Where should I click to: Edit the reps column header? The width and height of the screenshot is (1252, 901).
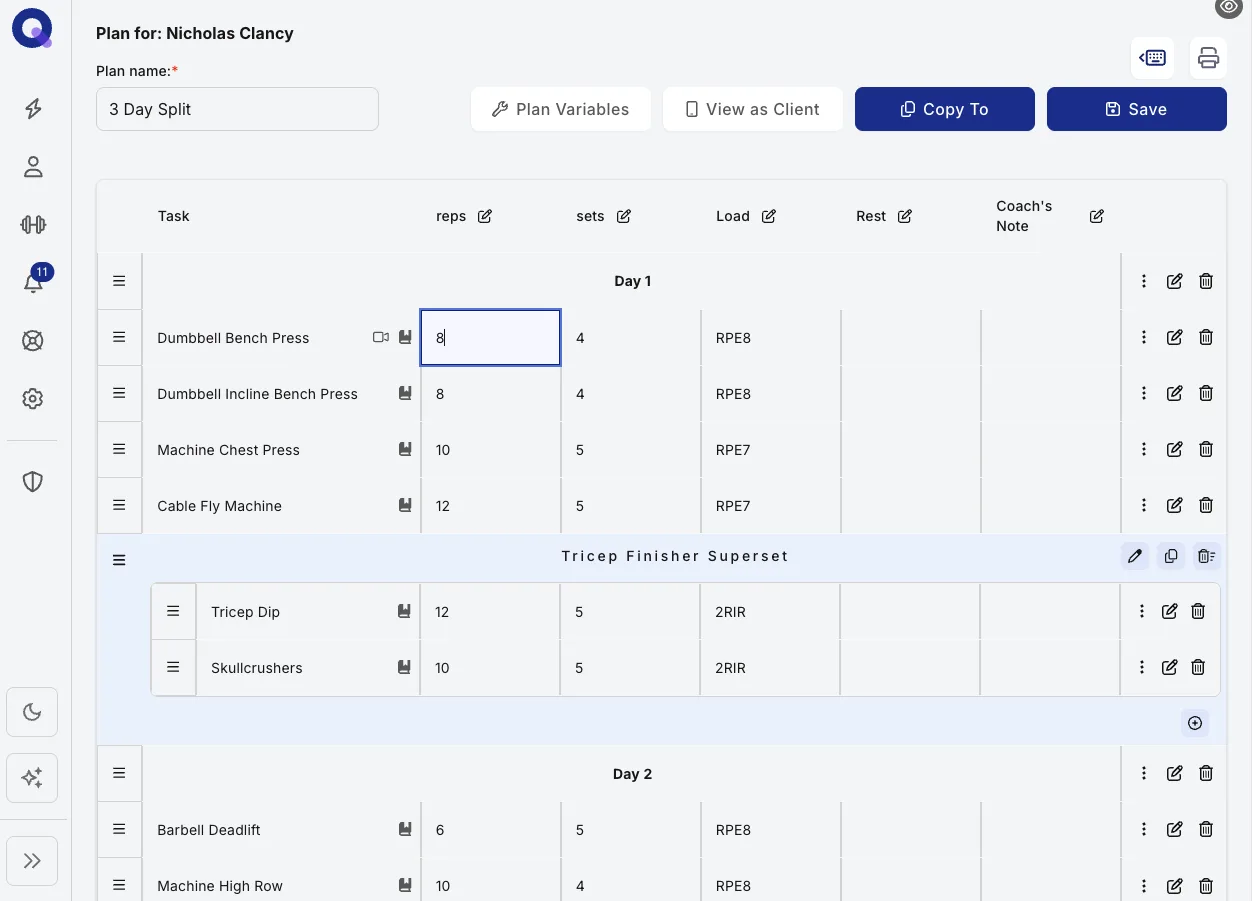click(x=485, y=216)
